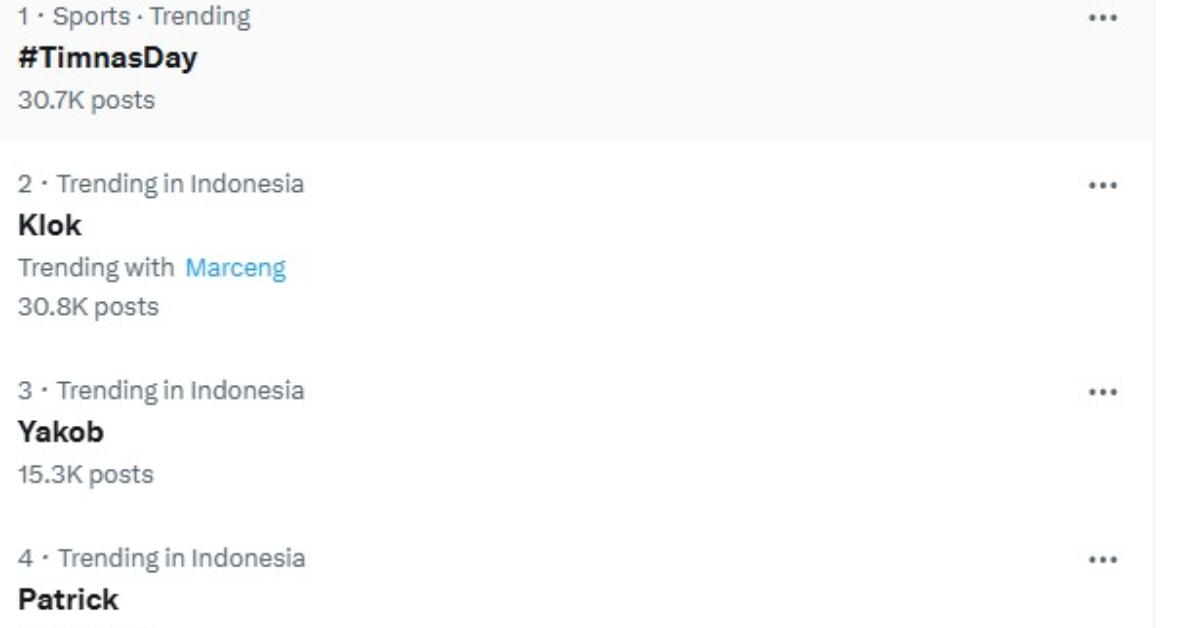The width and height of the screenshot is (1200, 628).
Task: Click the 30.7K posts count
Action: point(86,100)
